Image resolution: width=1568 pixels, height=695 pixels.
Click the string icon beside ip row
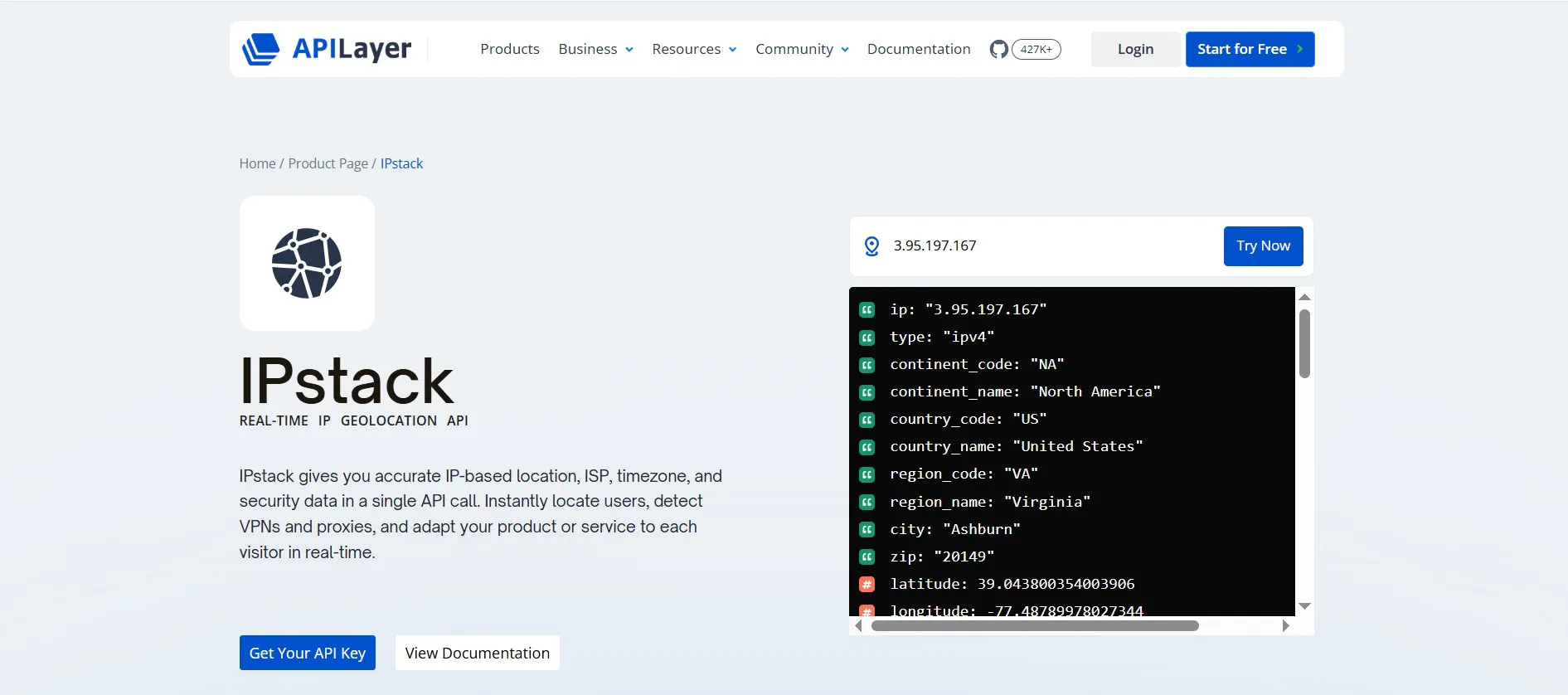tap(867, 310)
